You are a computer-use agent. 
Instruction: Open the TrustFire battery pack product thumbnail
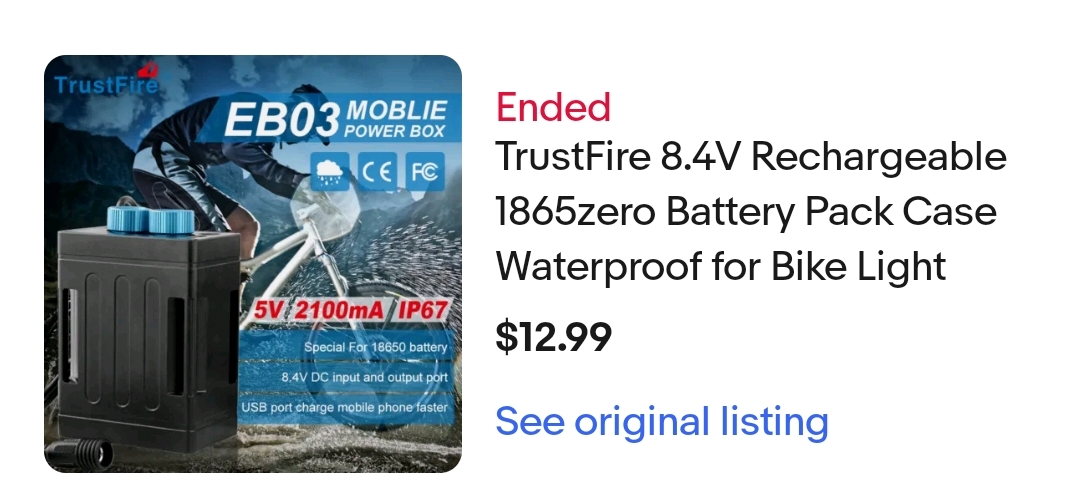253,264
